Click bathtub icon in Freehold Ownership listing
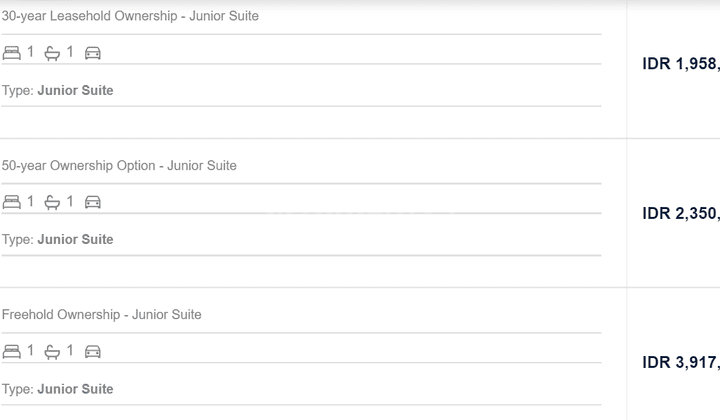Viewport: 720px width, 420px height. coord(52,353)
